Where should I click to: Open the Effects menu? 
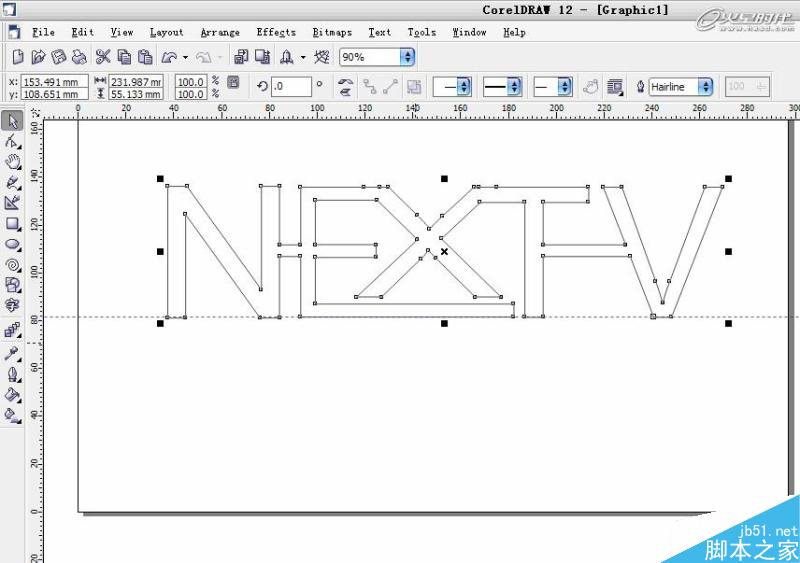tap(276, 32)
